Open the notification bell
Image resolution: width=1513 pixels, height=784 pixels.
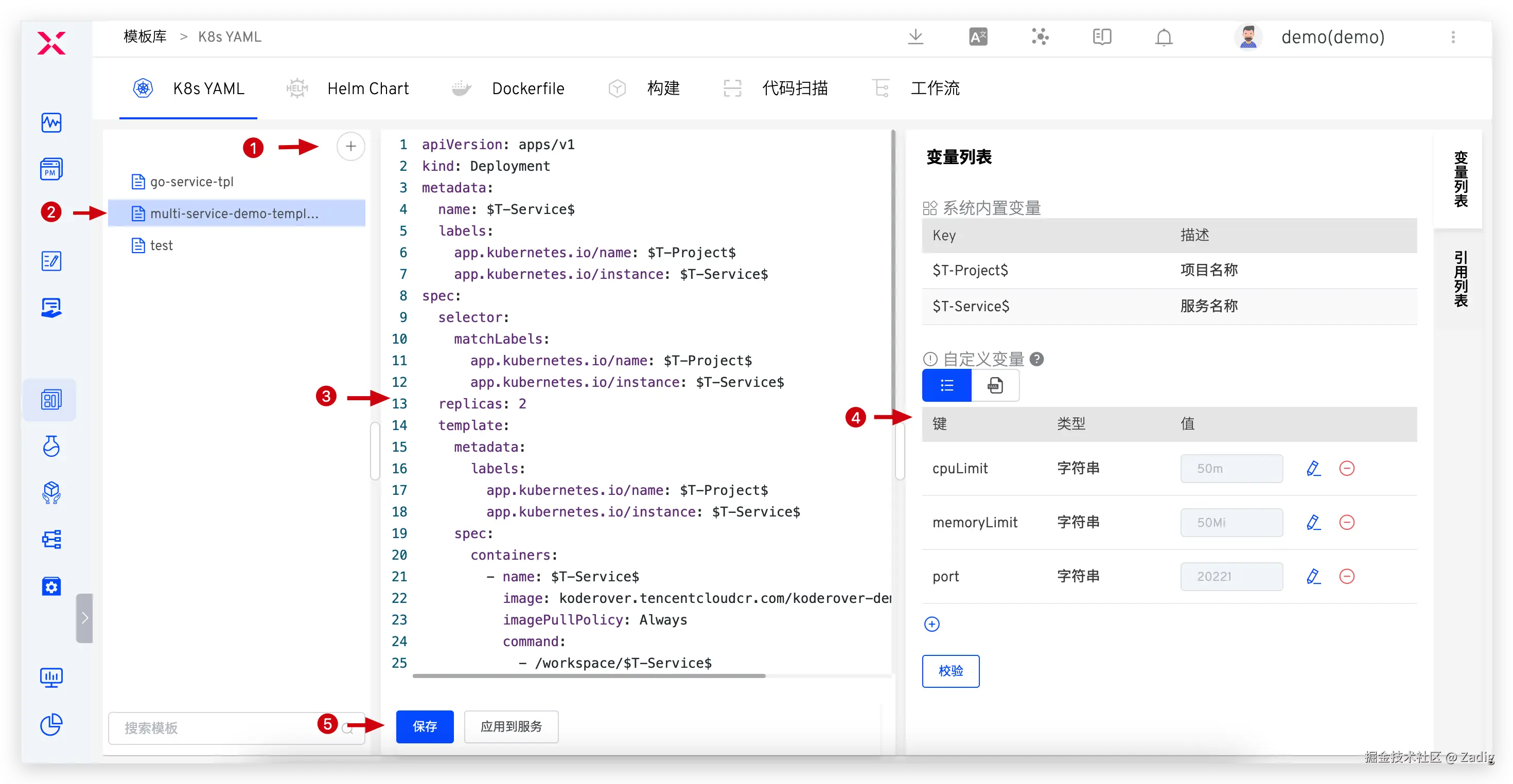point(1164,37)
